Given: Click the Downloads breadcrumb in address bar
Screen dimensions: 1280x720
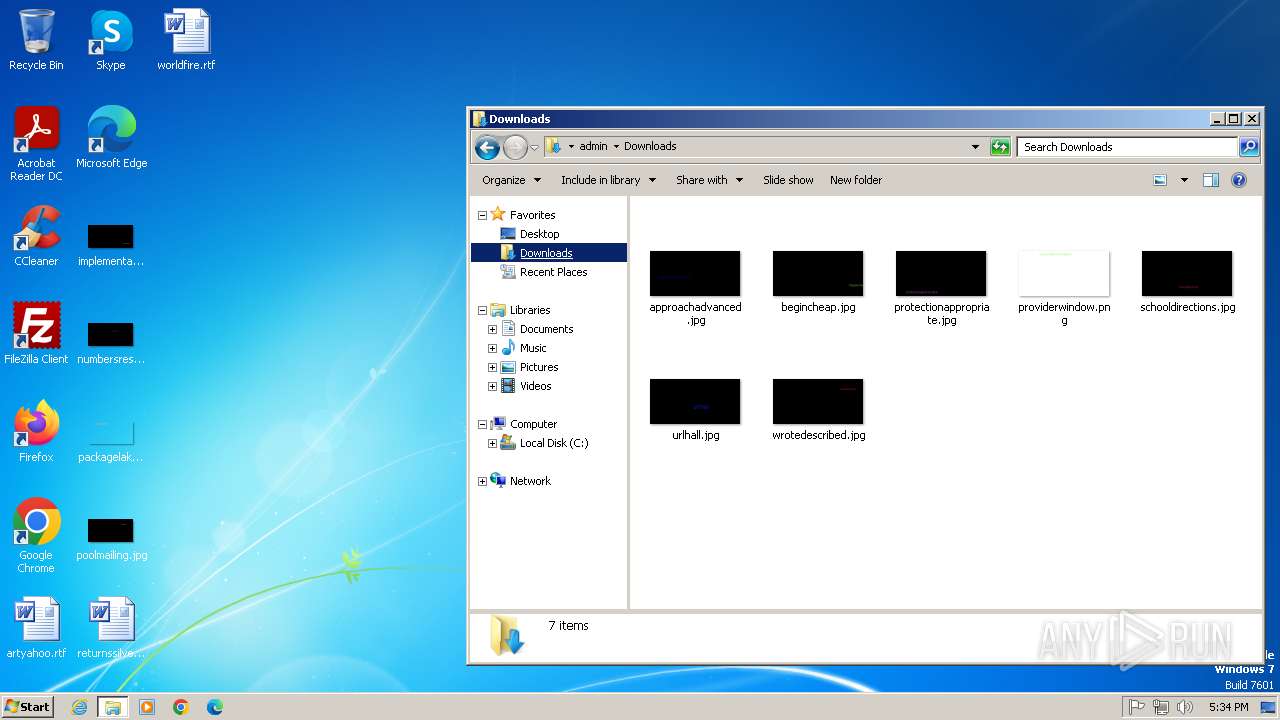Looking at the screenshot, I should click(x=650, y=146).
